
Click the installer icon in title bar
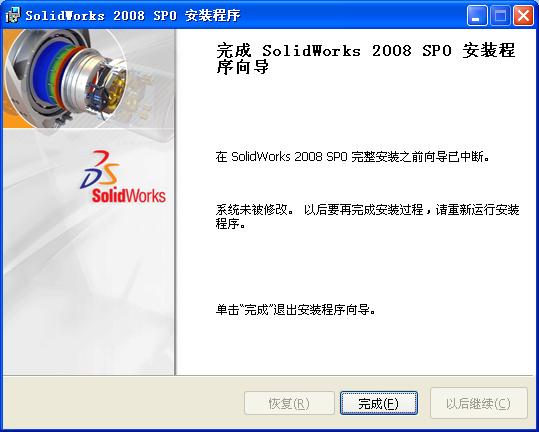[13, 15]
